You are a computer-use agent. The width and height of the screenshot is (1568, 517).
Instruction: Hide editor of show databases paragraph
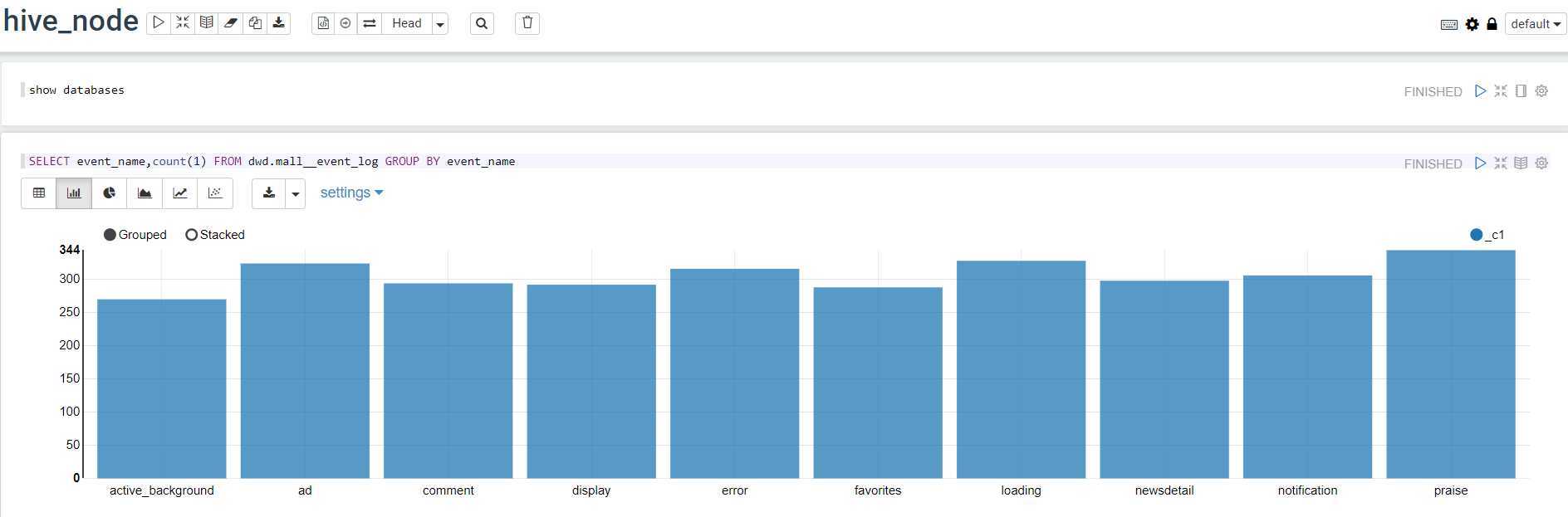click(x=1501, y=91)
